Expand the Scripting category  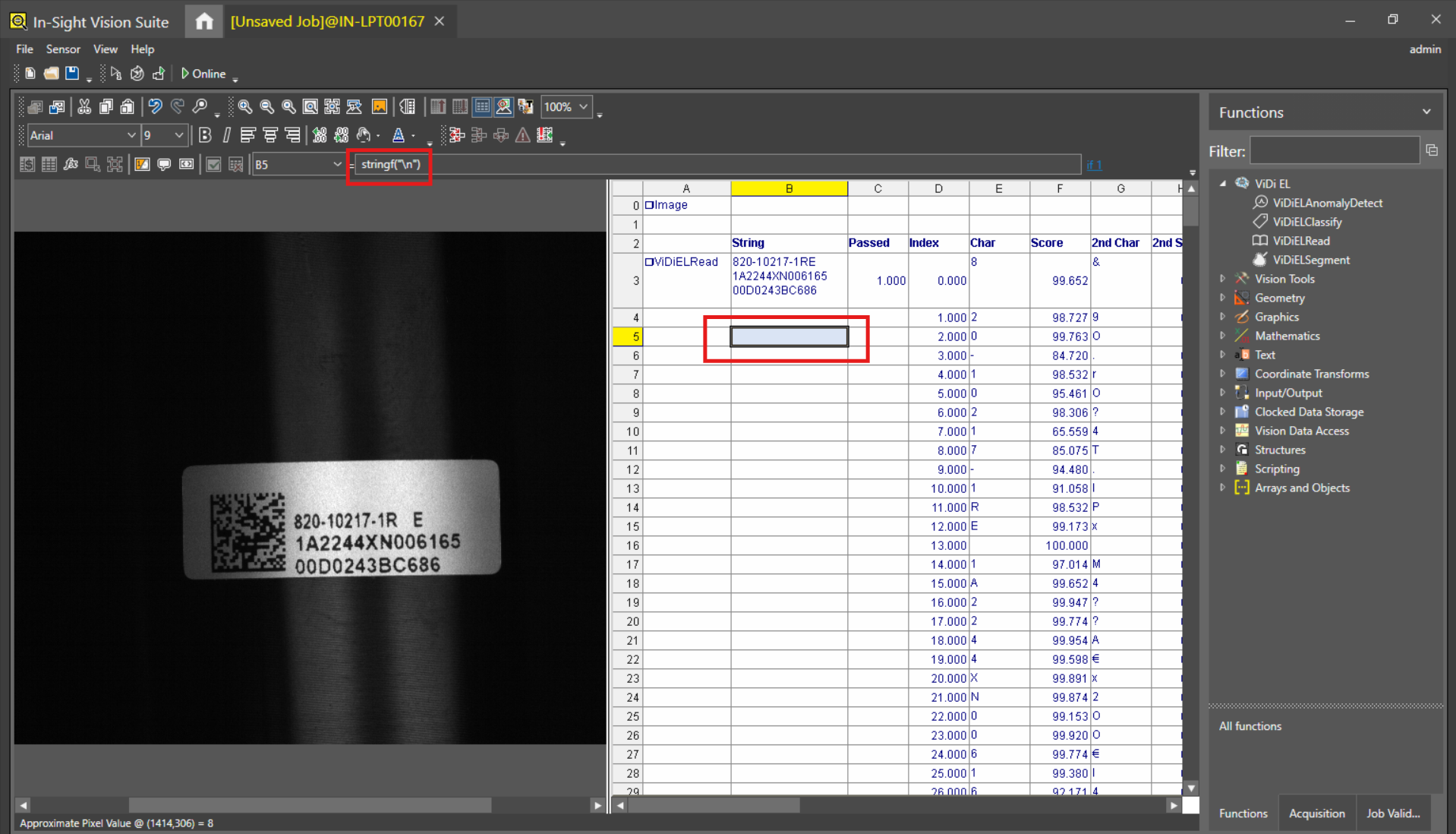1223,469
